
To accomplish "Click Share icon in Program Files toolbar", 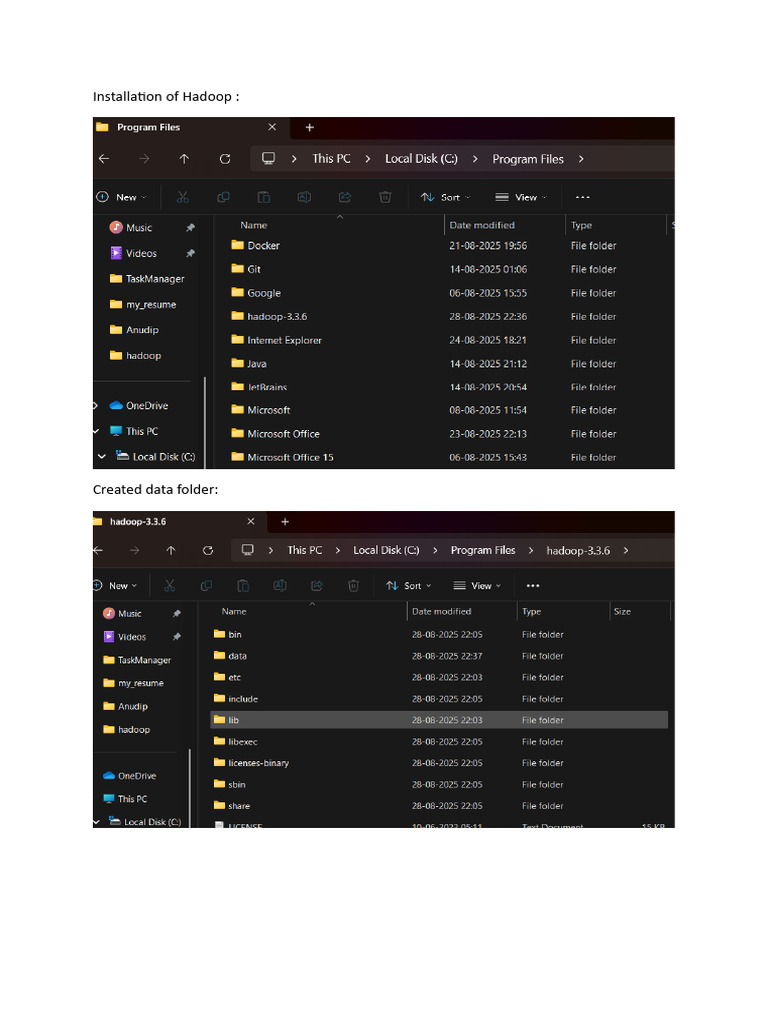I will tap(345, 197).
